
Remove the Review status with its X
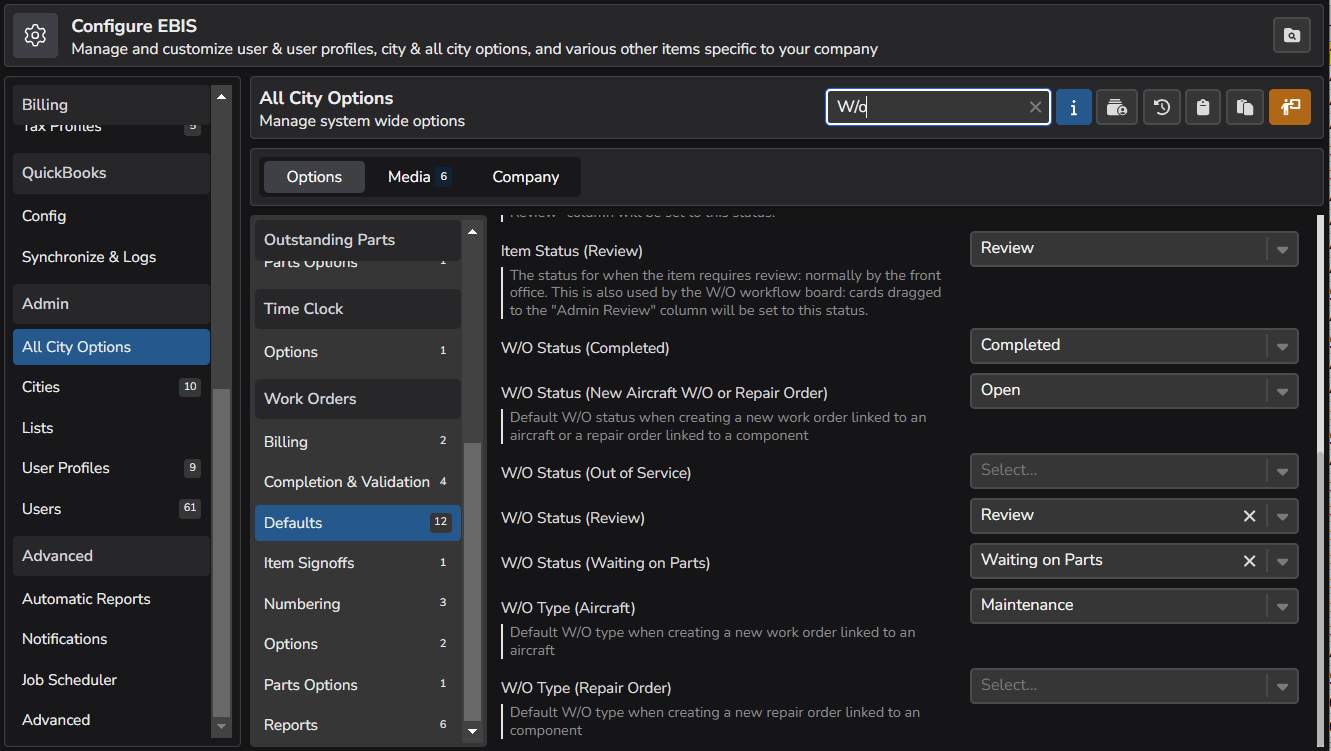(1249, 516)
